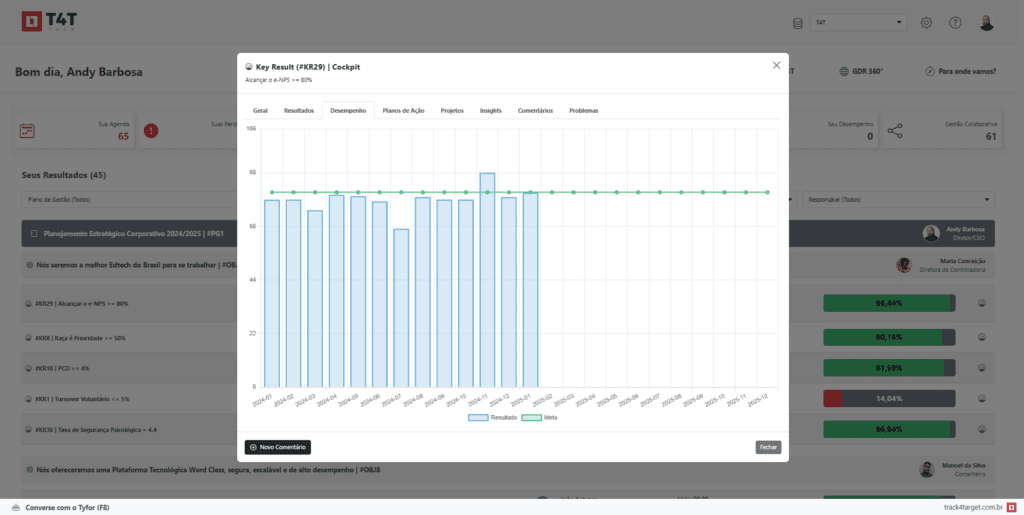Switch to the Planos de Ação tab
Image resolution: width=1024 pixels, height=515 pixels.
[403, 110]
